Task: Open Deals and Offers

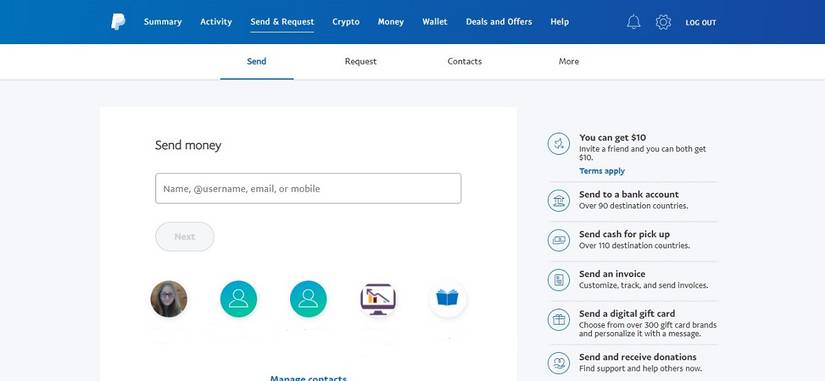Action: 499,22
